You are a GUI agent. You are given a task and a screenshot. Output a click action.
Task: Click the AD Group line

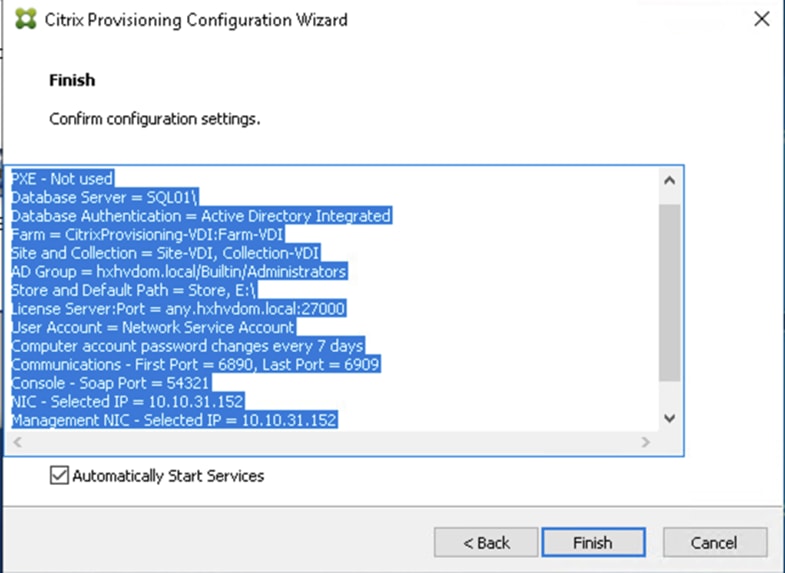point(179,271)
